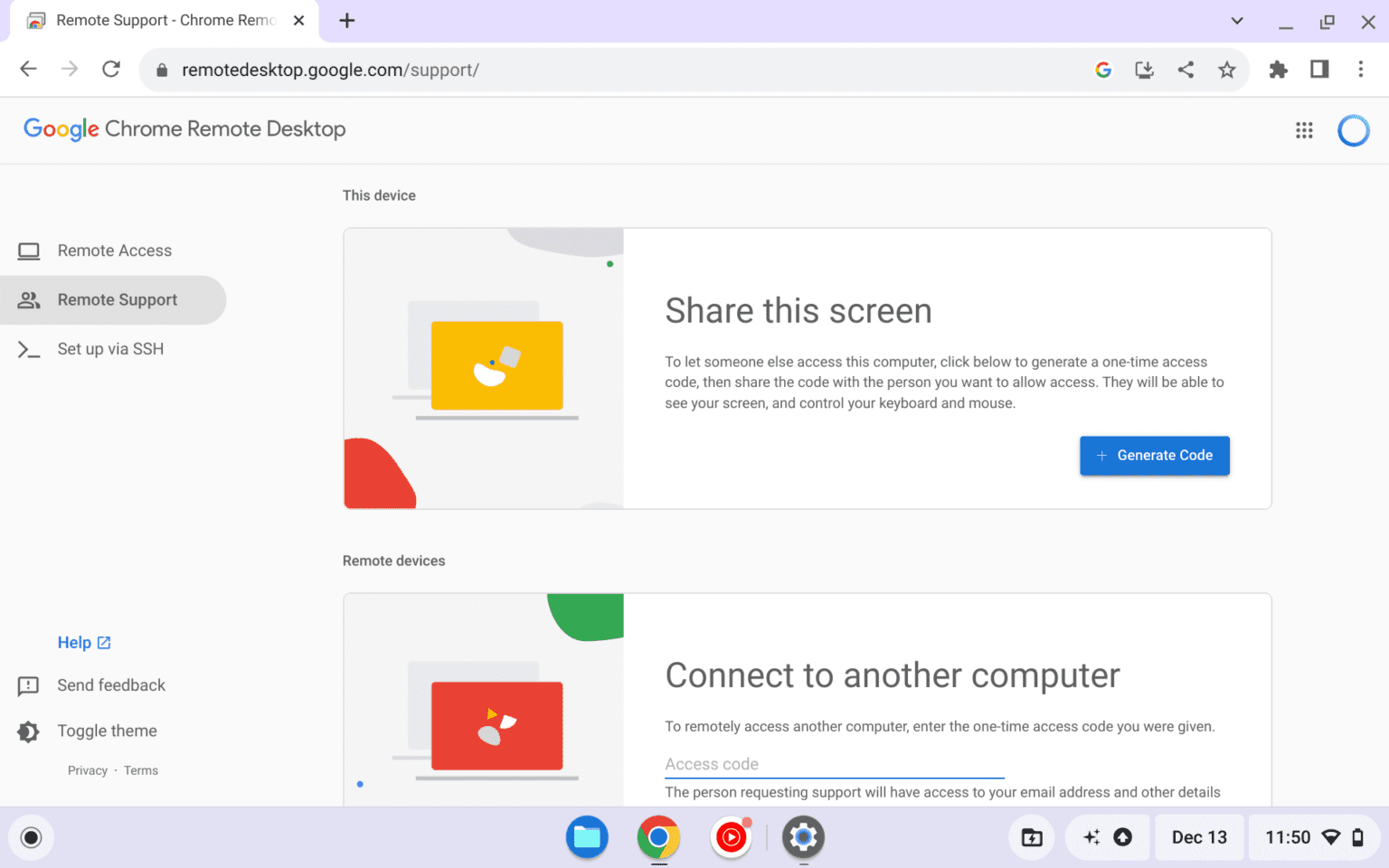Open your Google account avatar

pos(1353,130)
